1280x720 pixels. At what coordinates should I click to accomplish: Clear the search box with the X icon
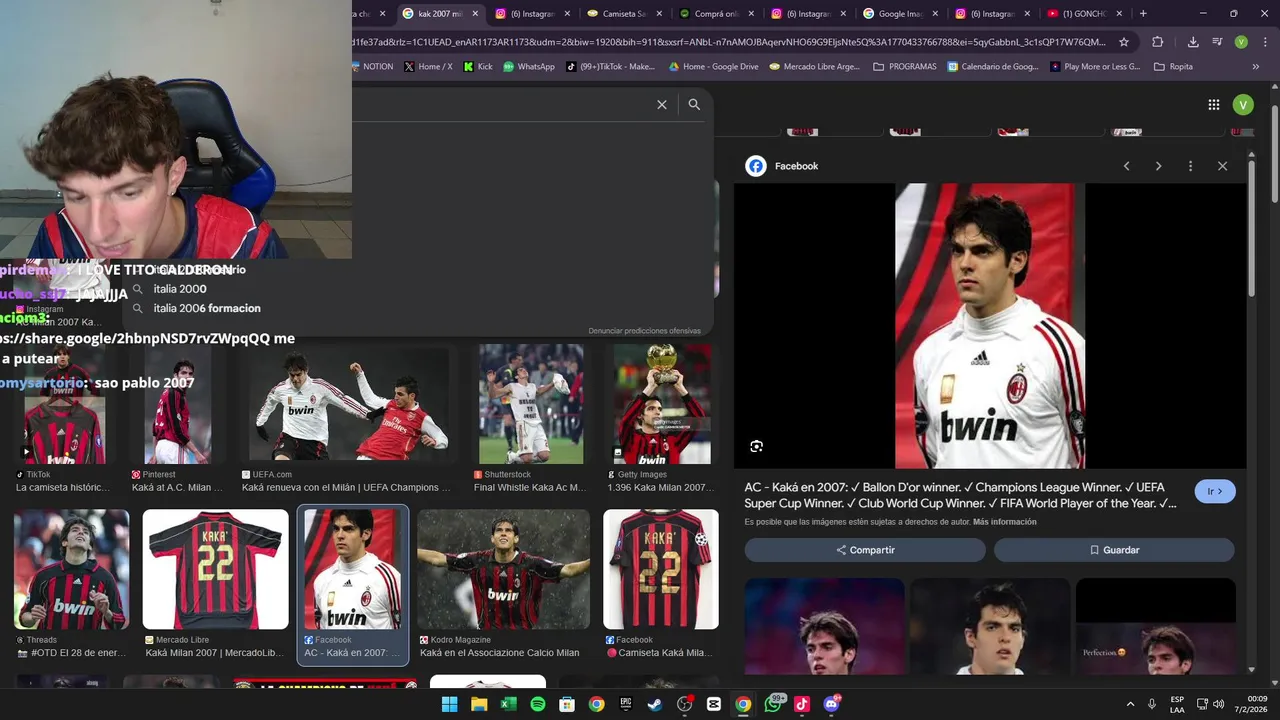coord(661,105)
